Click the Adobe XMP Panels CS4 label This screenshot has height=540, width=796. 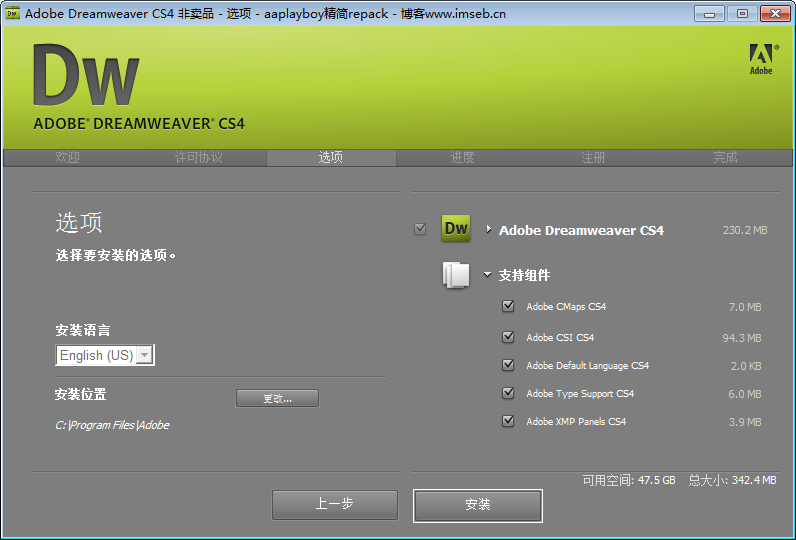(x=576, y=421)
